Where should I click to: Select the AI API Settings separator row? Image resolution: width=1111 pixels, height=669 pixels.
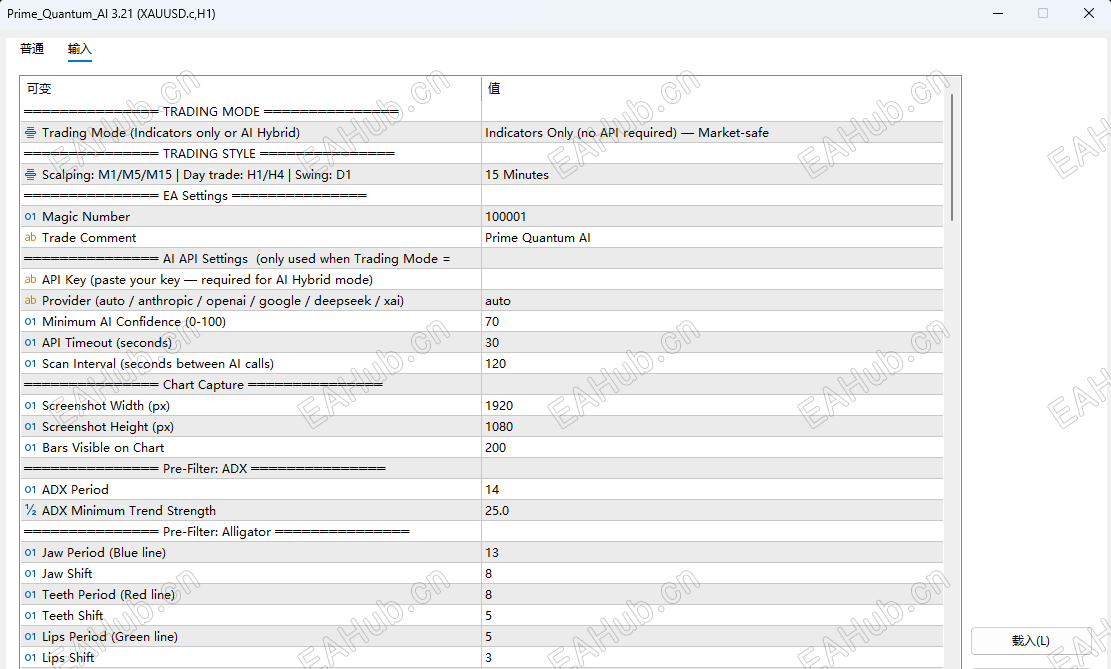tap(482, 259)
